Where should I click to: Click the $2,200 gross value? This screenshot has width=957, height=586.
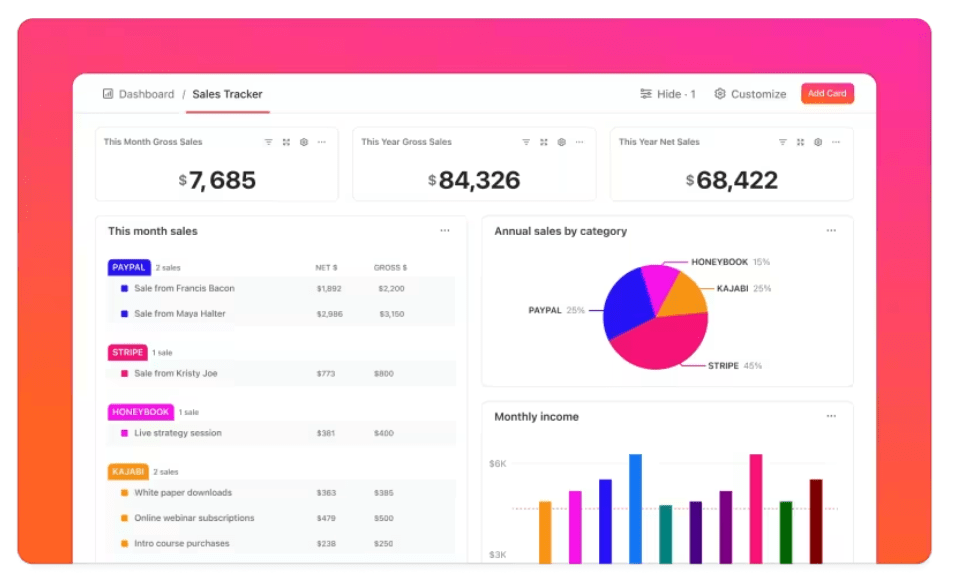click(x=391, y=289)
